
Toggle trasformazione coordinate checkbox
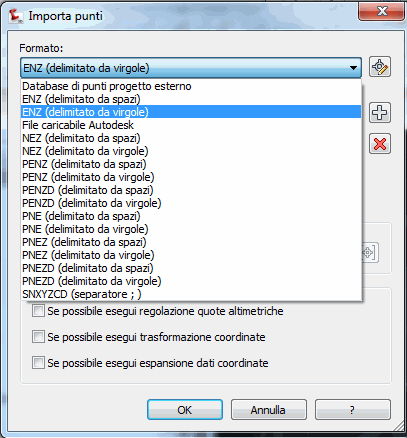(x=38, y=337)
